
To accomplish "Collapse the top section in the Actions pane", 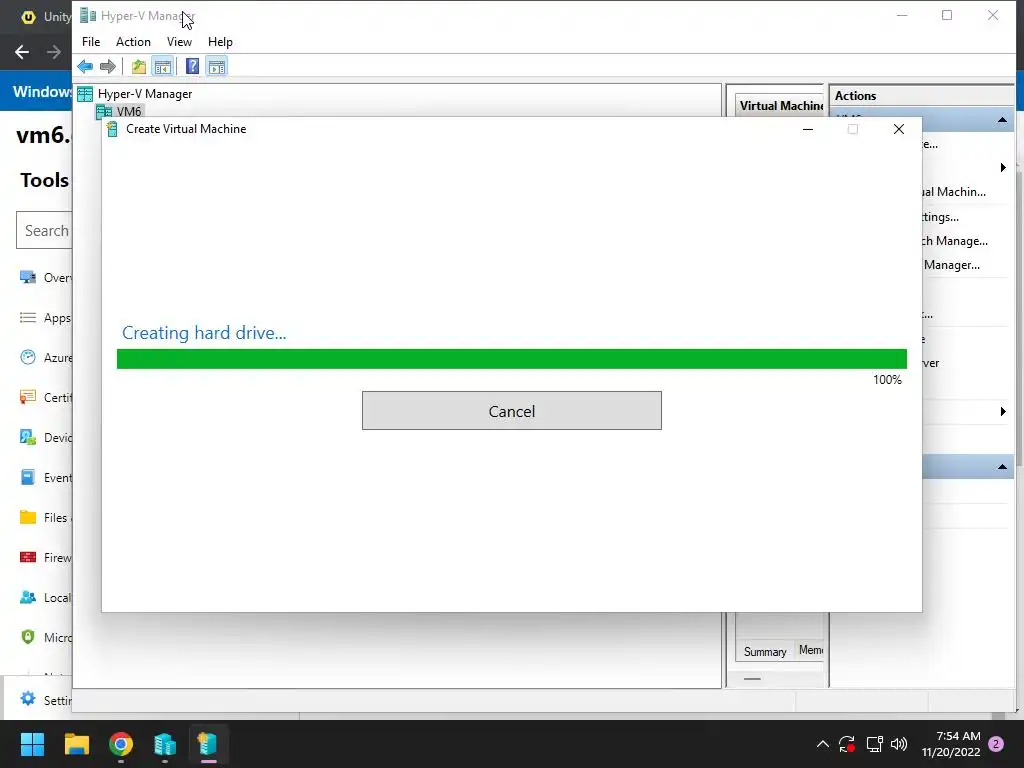I will (1002, 120).
